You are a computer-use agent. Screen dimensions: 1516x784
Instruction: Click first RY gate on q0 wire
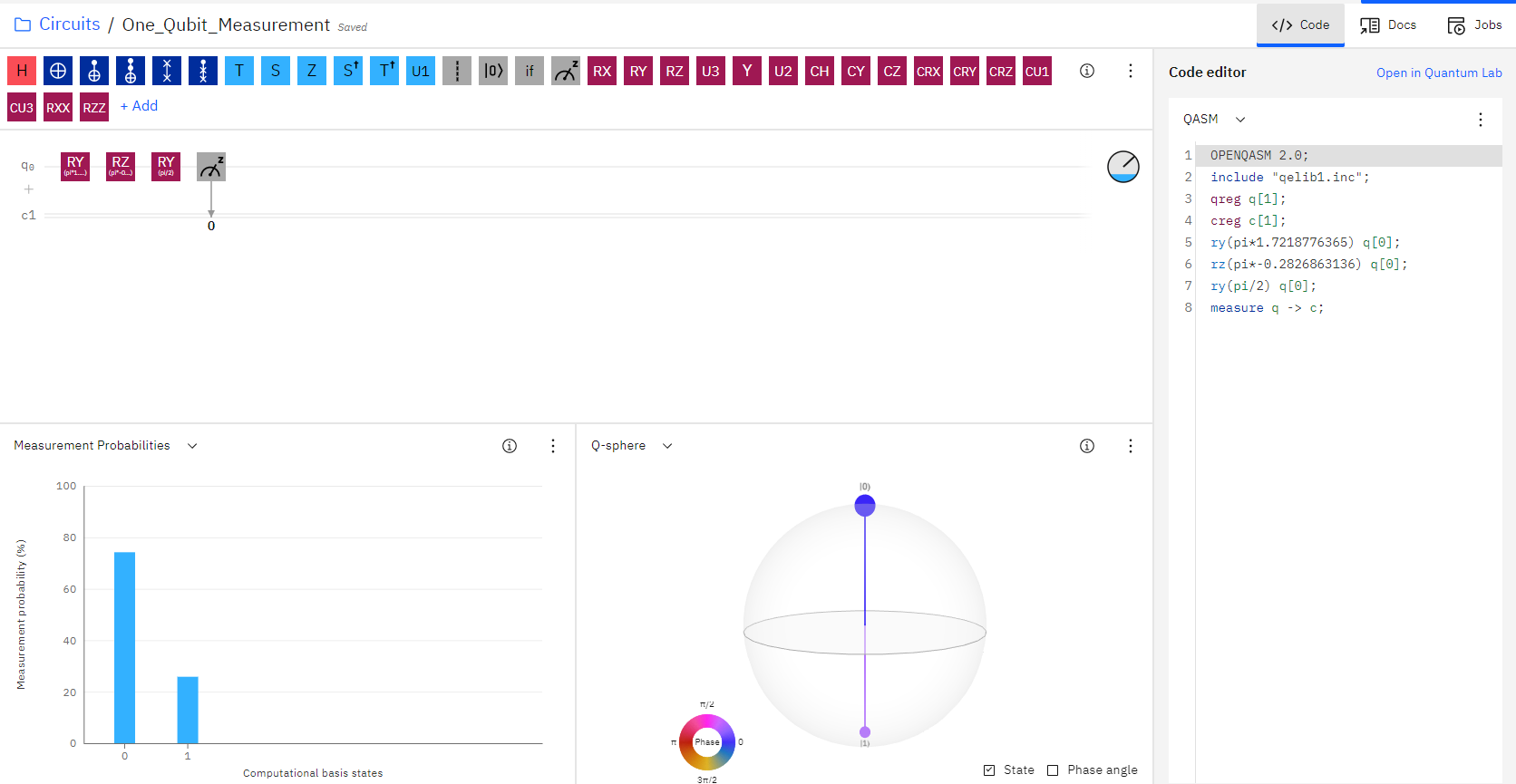click(x=75, y=167)
